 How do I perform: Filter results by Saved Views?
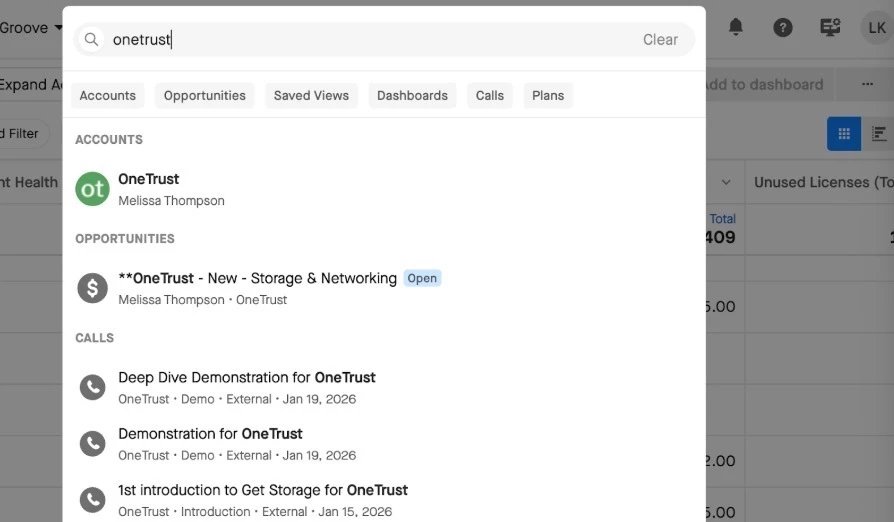[311, 96]
